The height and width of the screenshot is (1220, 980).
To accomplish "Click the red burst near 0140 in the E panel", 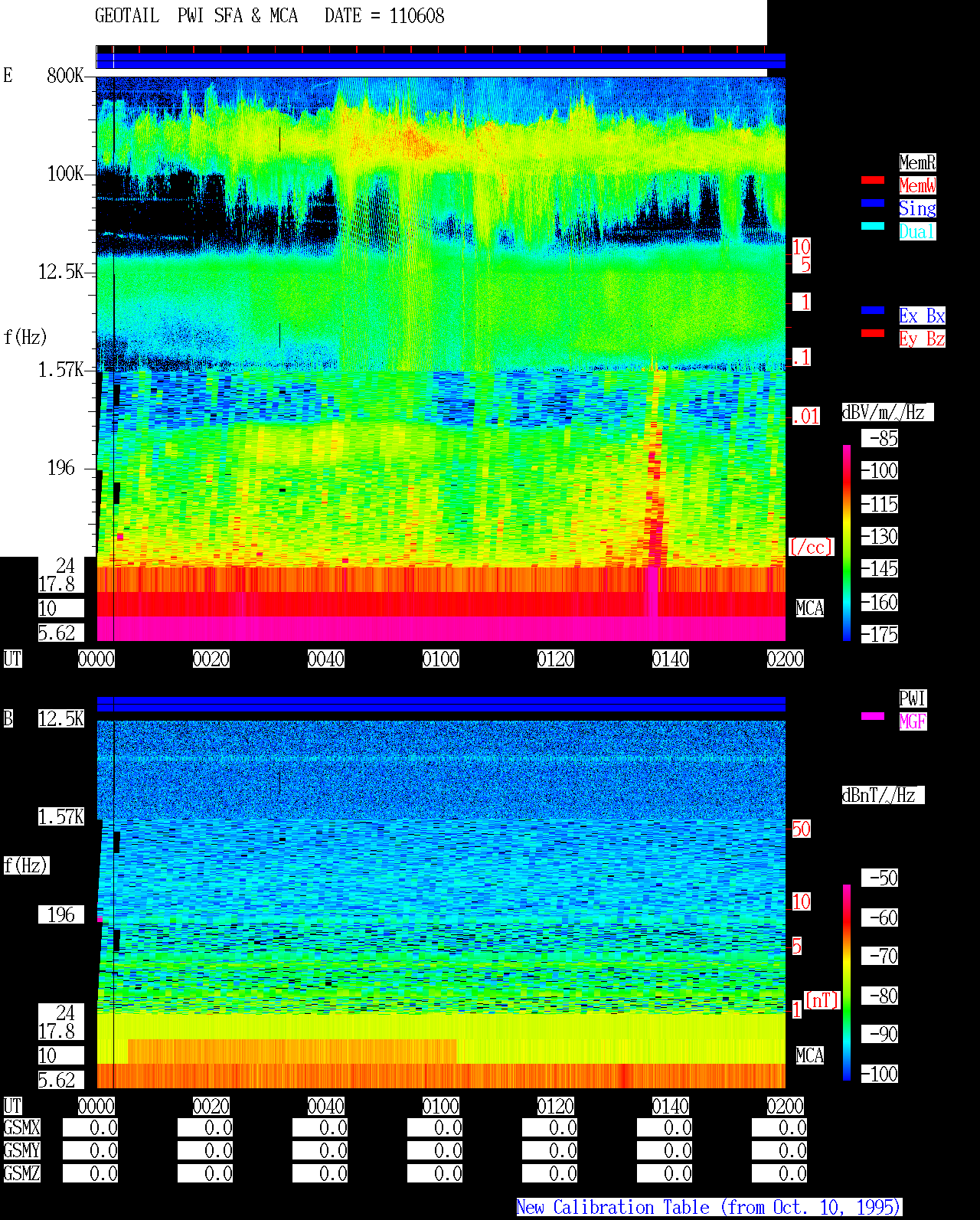I will click(x=655, y=490).
